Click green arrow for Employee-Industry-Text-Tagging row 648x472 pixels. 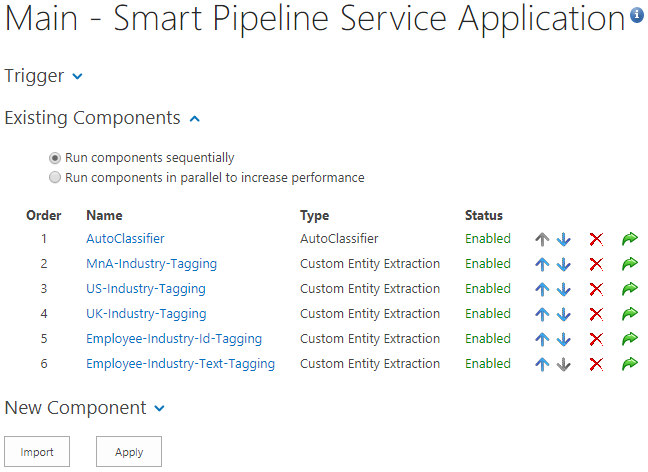(x=629, y=365)
